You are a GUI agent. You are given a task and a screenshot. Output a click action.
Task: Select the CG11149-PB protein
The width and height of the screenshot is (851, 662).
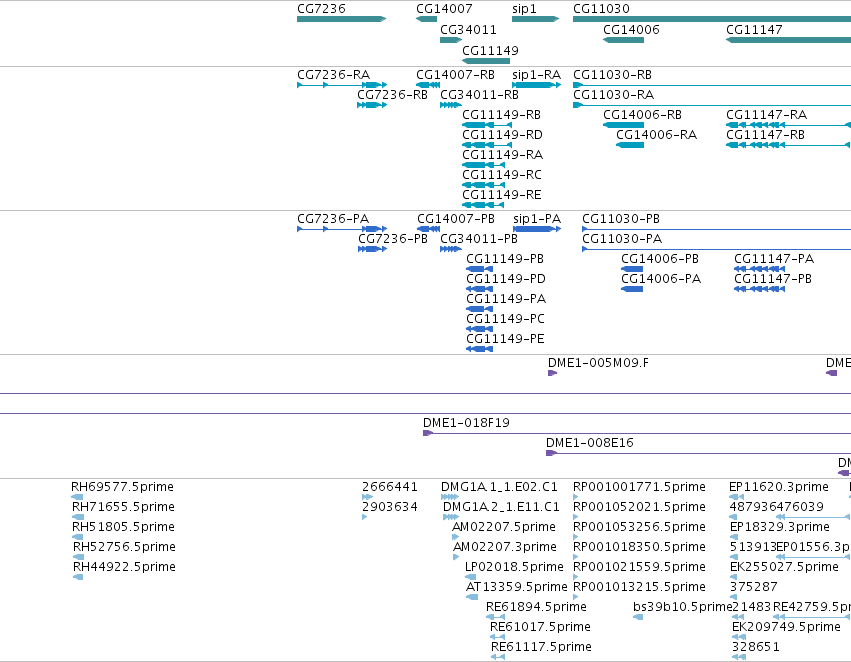tap(479, 269)
